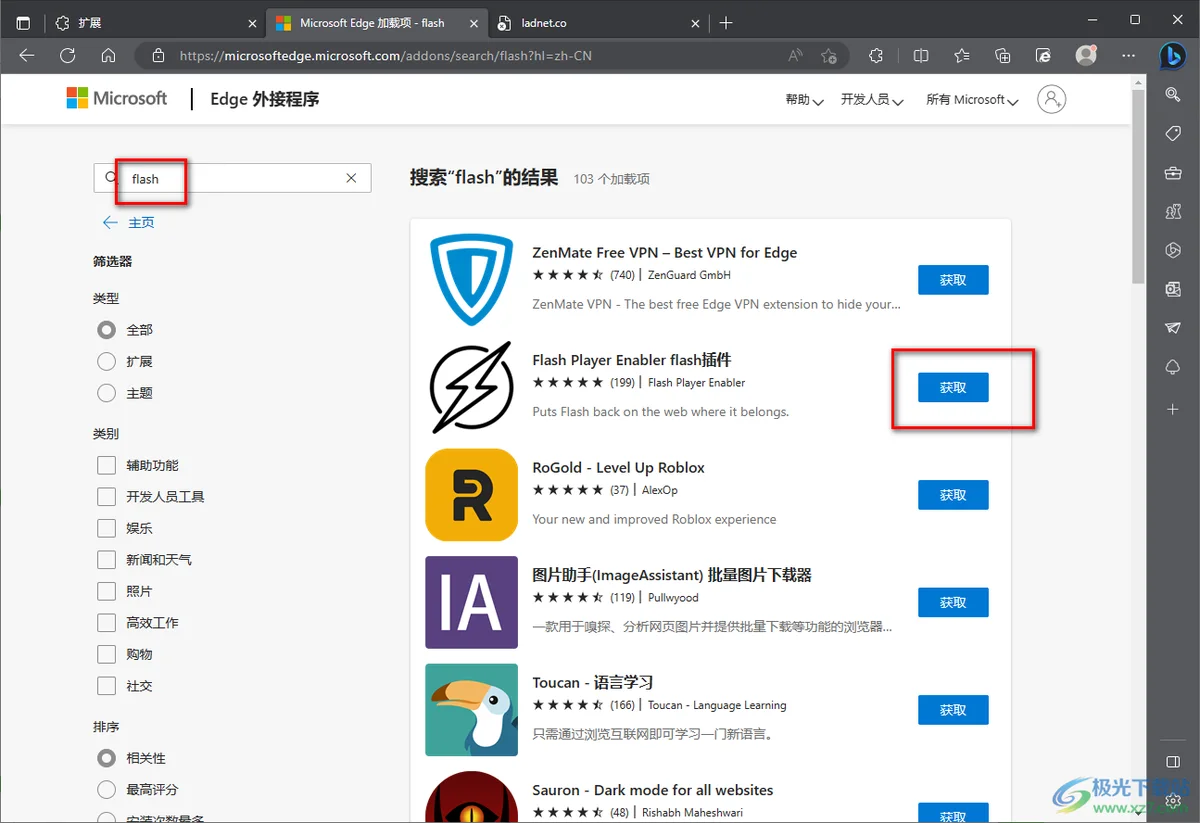The image size is (1200, 823).
Task: Select the Microsoft Edge 加载项 tab
Action: coord(375,22)
